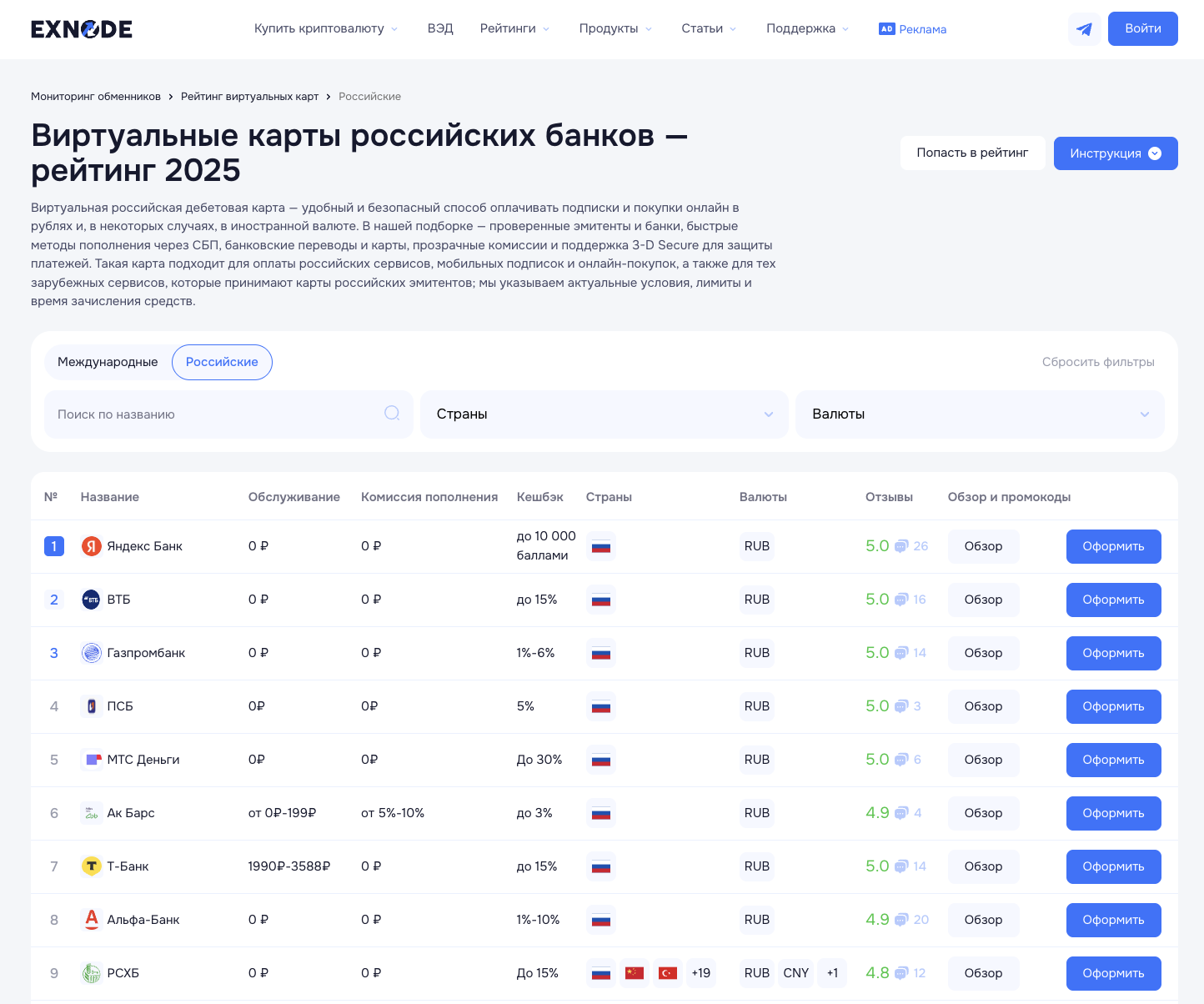Click the reviews comment icon for Yandex Bank

coord(901,547)
